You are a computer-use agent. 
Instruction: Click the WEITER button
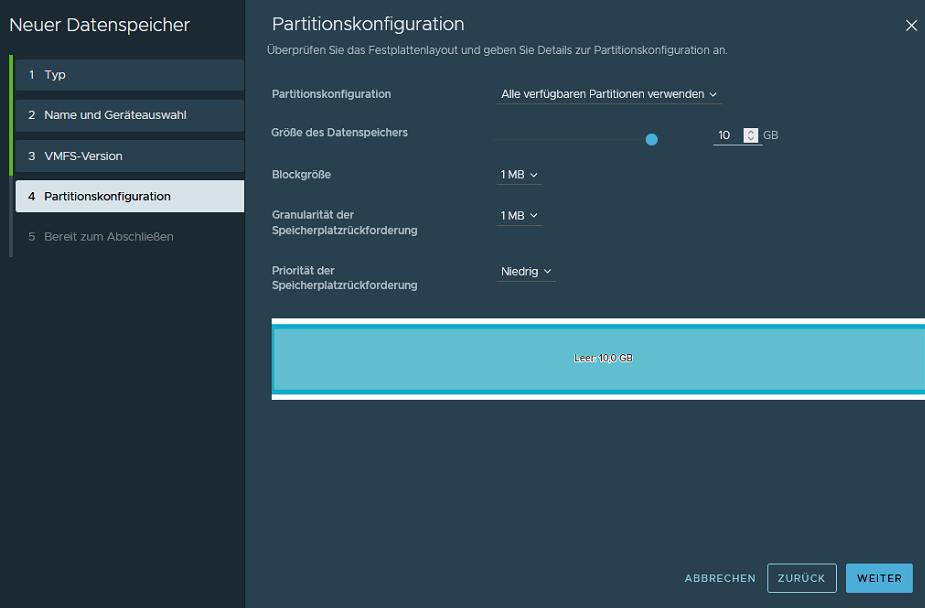pyautogui.click(x=878, y=578)
